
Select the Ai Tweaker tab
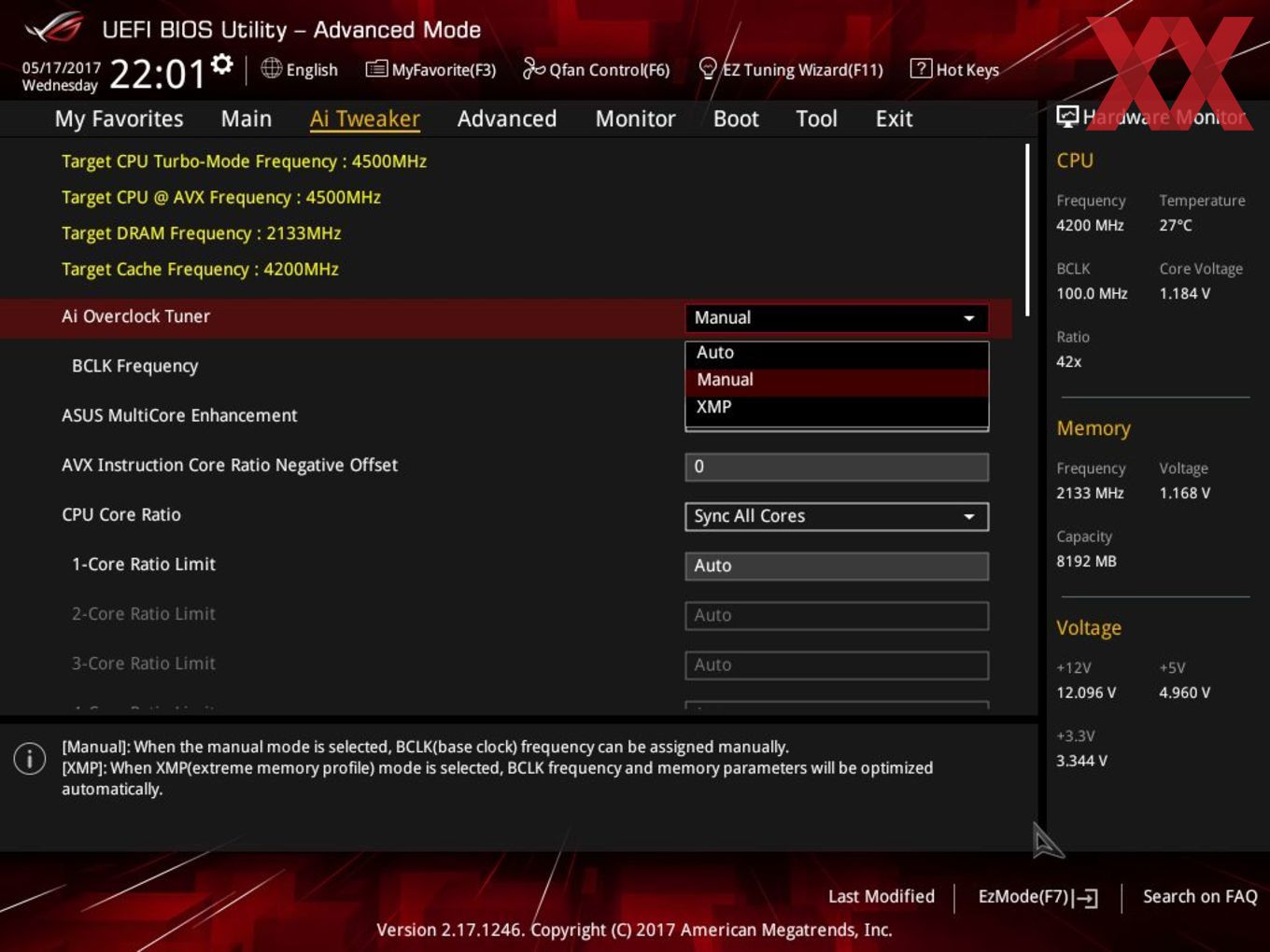point(365,119)
